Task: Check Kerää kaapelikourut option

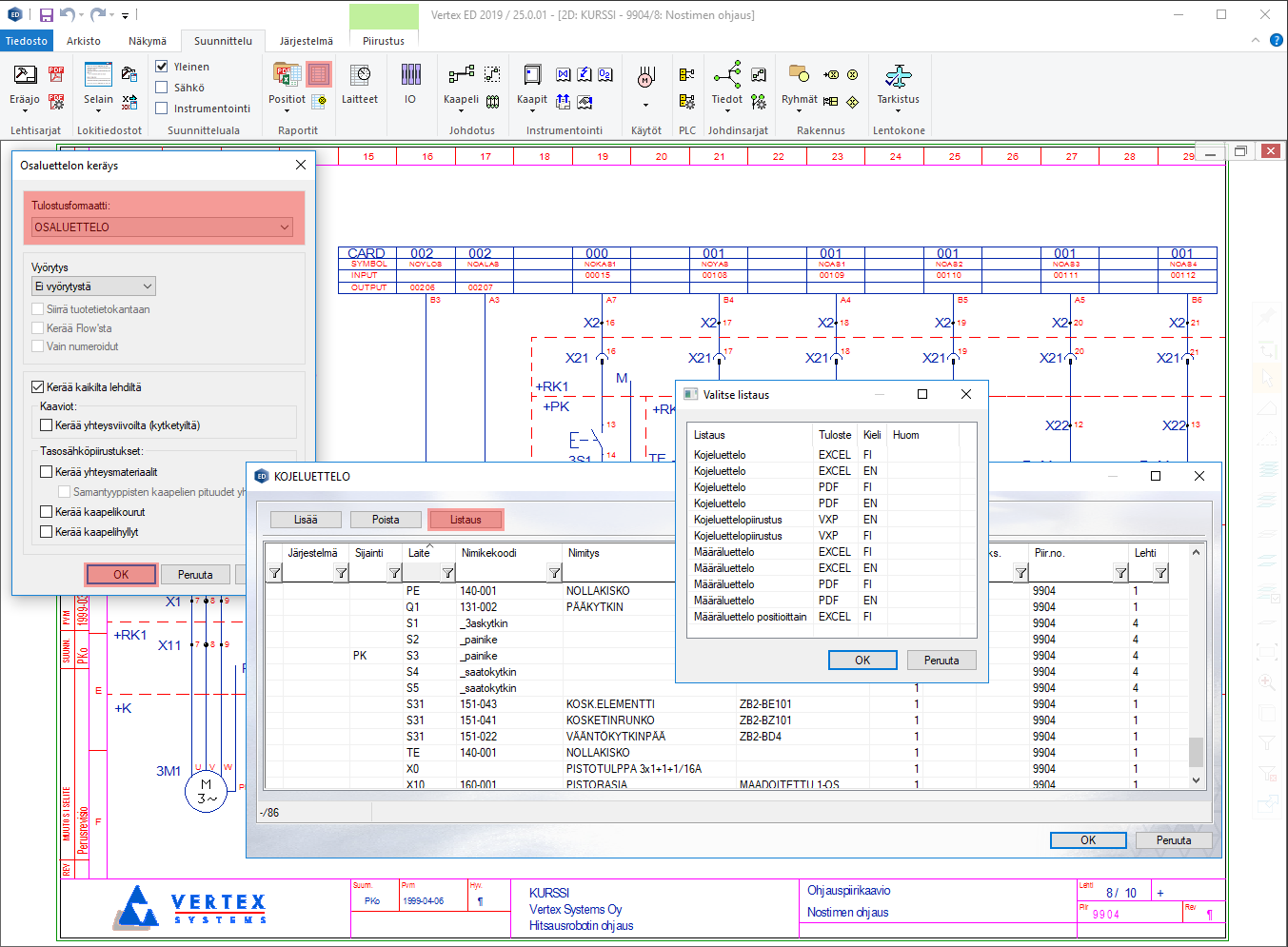Action: [x=46, y=512]
